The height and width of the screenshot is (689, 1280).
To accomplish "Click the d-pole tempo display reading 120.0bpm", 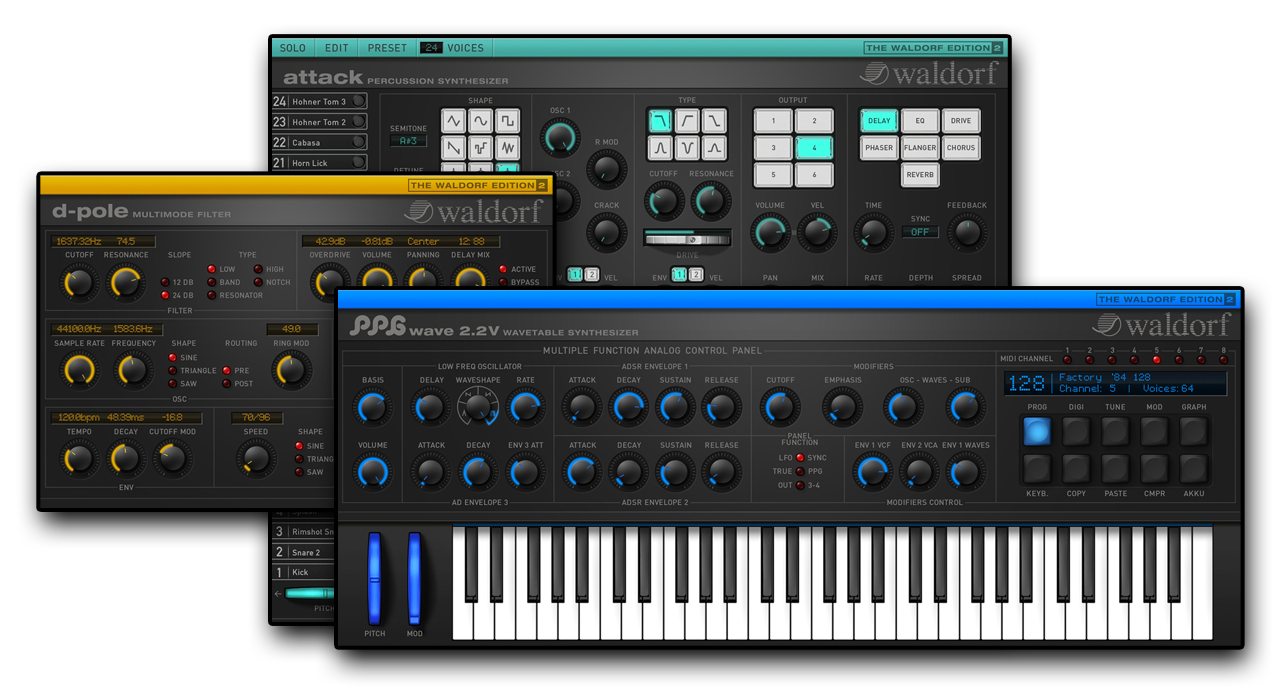I will (x=78, y=418).
